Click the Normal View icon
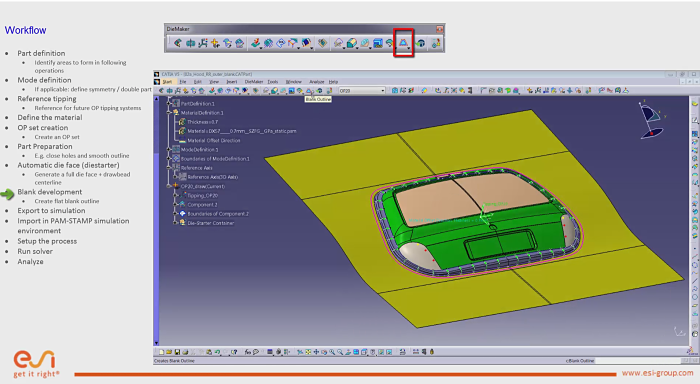 coord(348,352)
